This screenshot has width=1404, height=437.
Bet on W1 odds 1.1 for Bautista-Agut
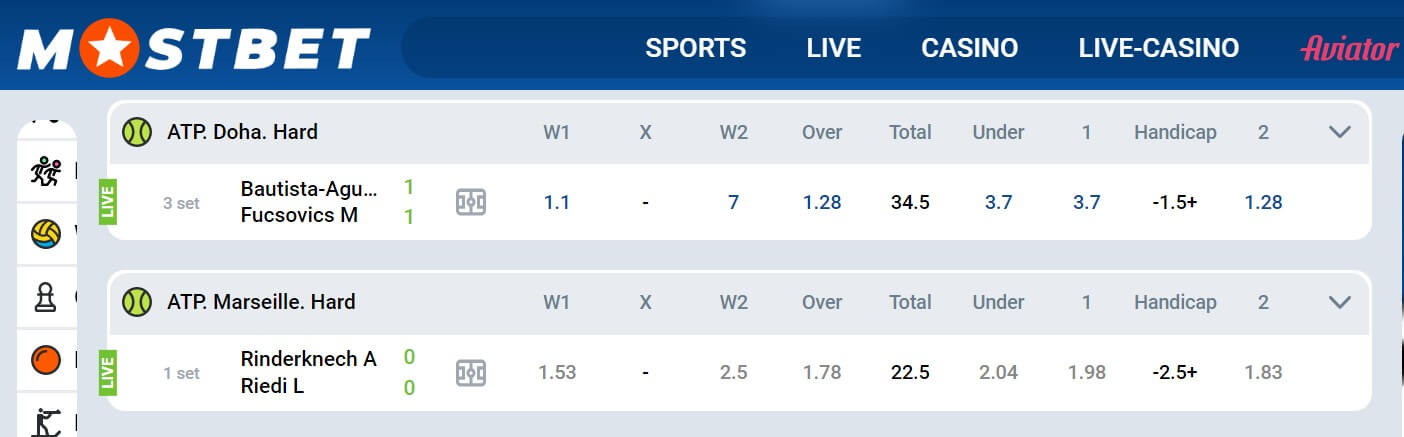point(557,202)
